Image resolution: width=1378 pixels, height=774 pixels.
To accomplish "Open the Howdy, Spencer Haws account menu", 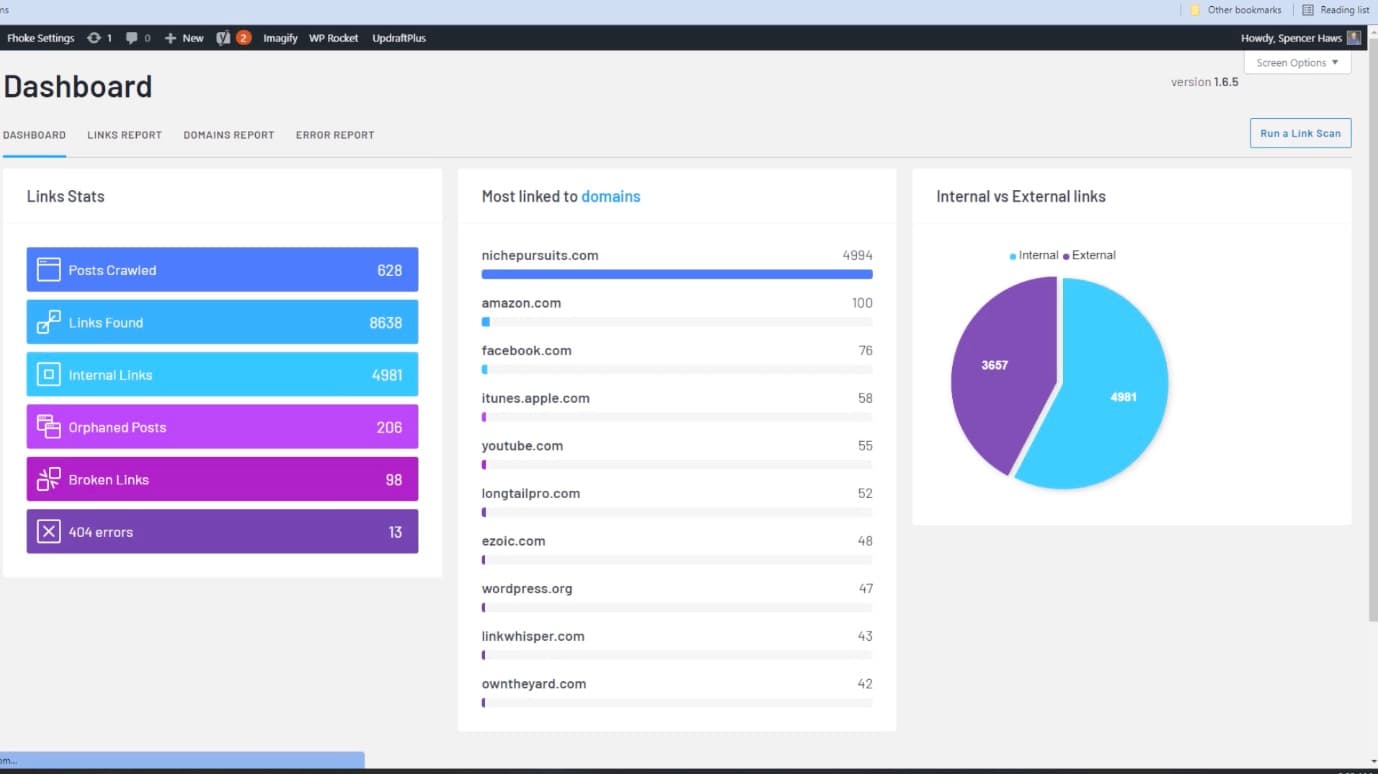I will (x=1300, y=38).
